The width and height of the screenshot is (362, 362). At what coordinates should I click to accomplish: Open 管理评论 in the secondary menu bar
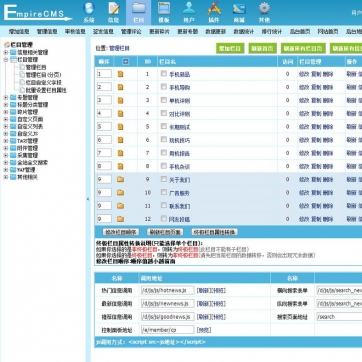(x=131, y=32)
